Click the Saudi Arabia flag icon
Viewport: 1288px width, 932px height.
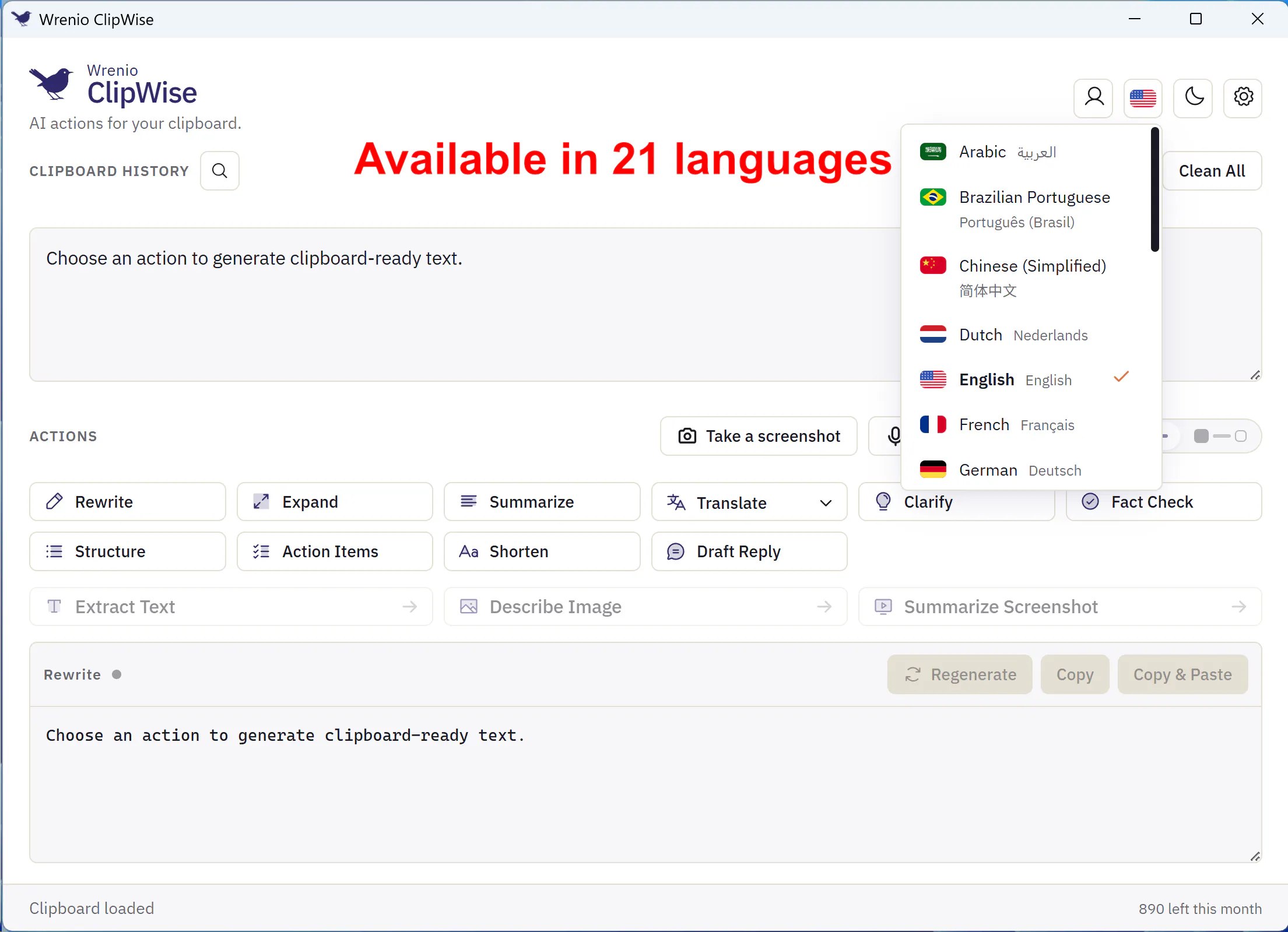(933, 152)
